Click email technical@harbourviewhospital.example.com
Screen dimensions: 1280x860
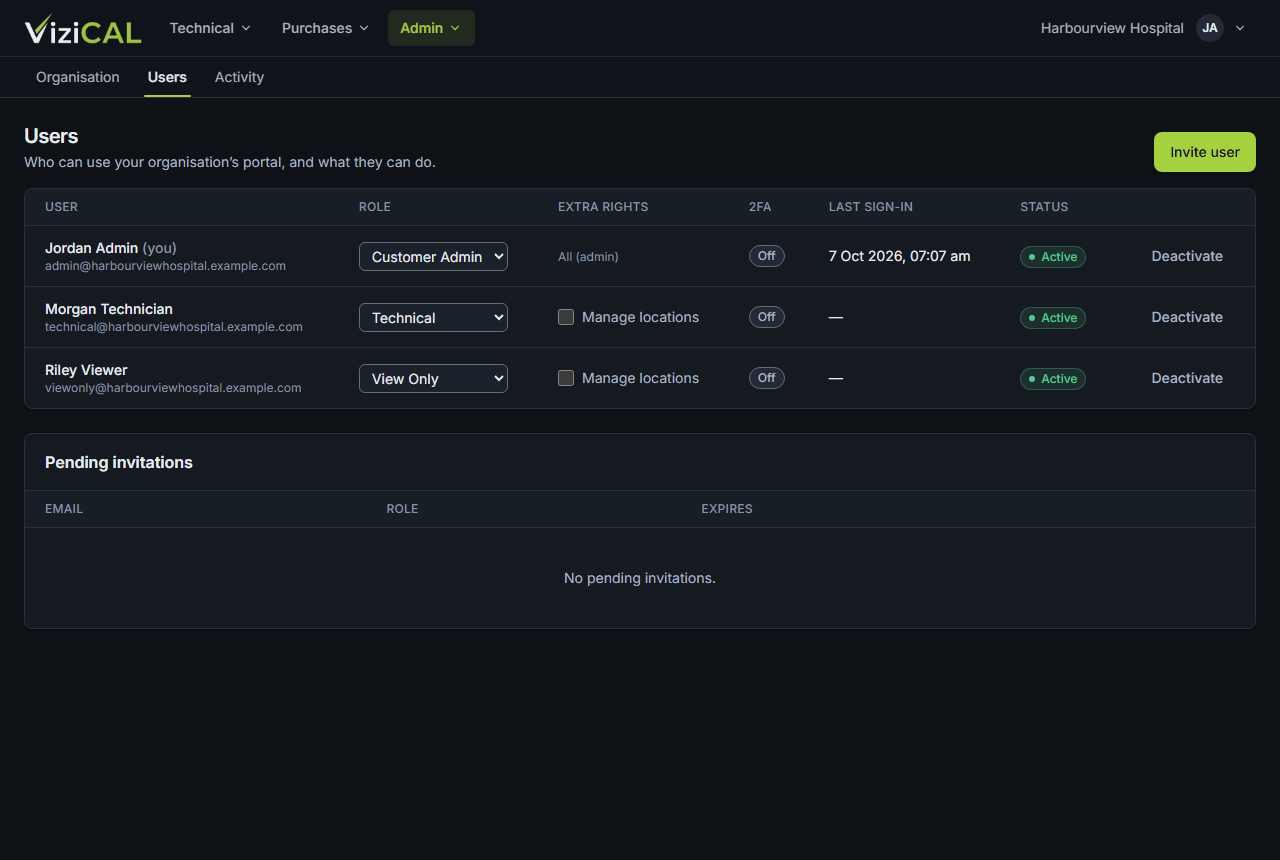pos(174,327)
